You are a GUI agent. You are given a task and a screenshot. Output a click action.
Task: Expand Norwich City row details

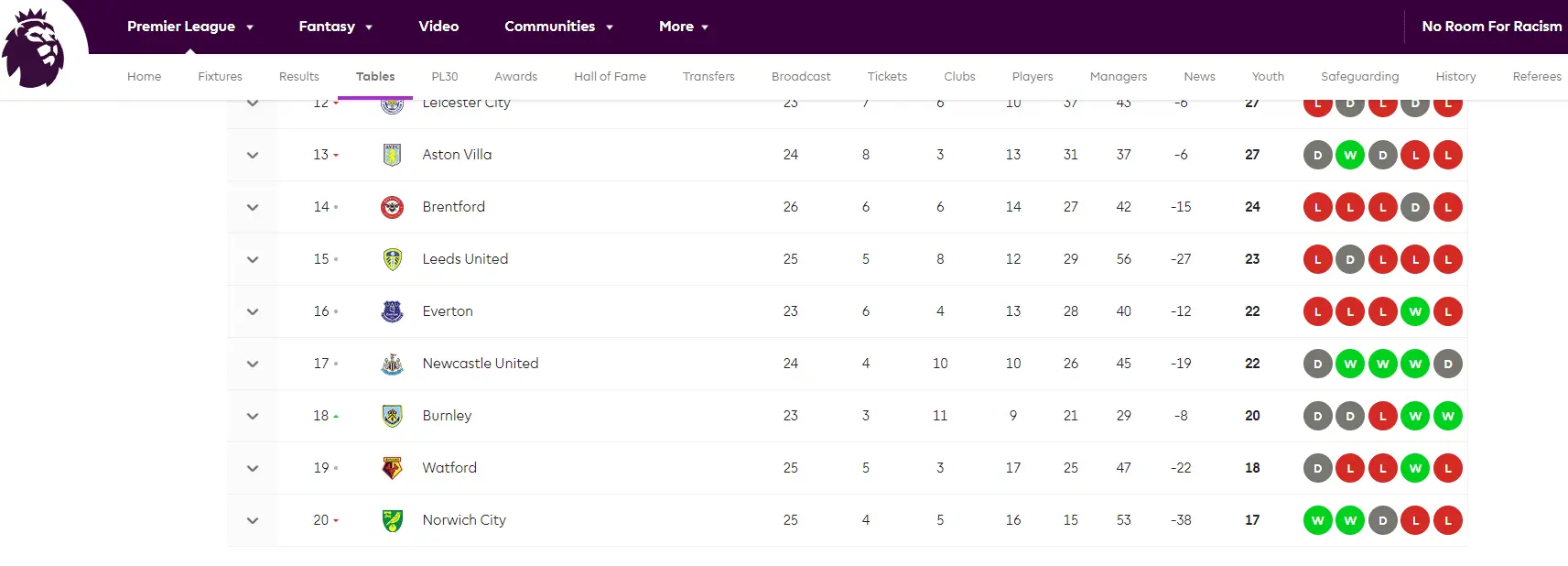coord(253,520)
